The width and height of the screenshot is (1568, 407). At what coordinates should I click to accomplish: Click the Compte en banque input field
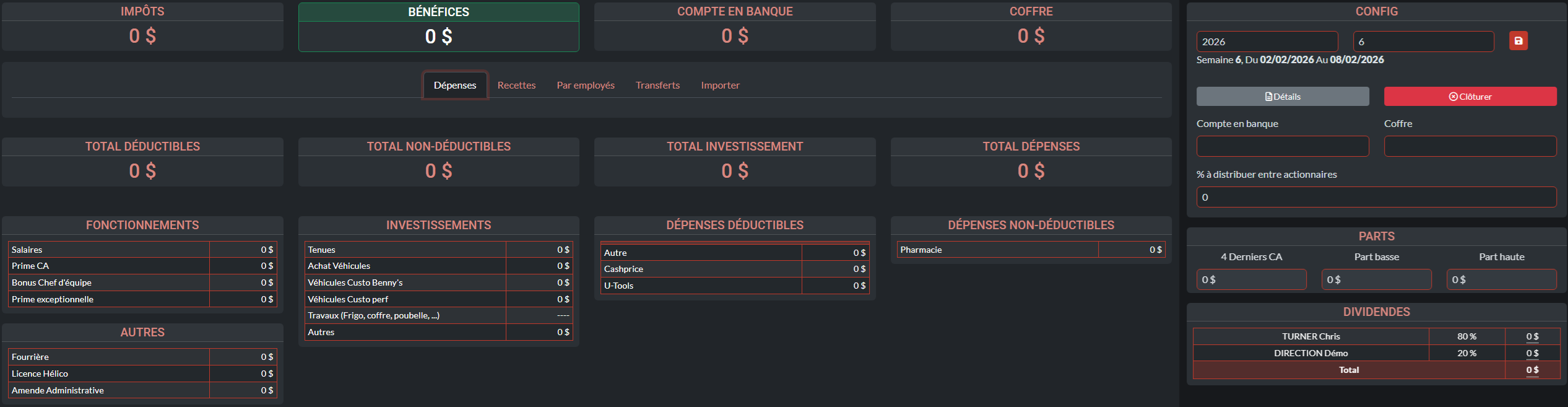tap(1282, 146)
